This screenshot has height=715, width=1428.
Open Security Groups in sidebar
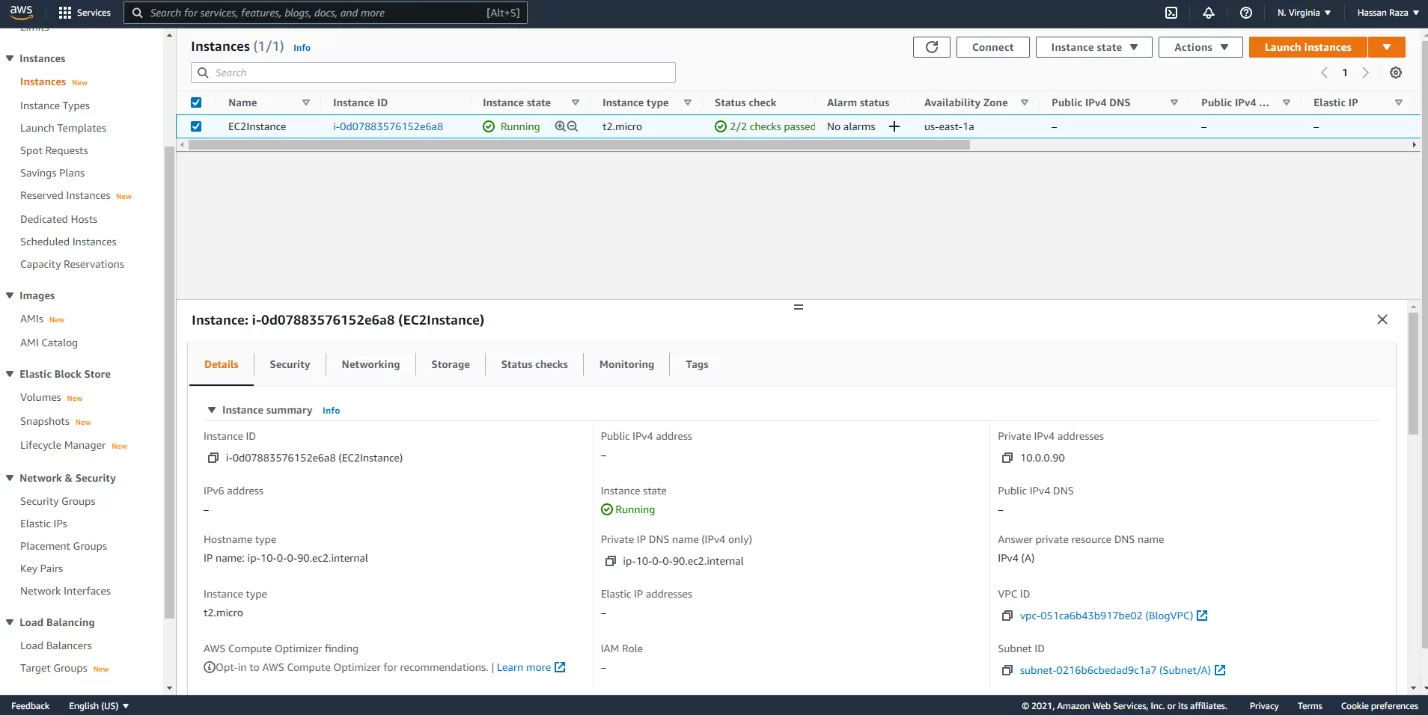click(x=58, y=501)
